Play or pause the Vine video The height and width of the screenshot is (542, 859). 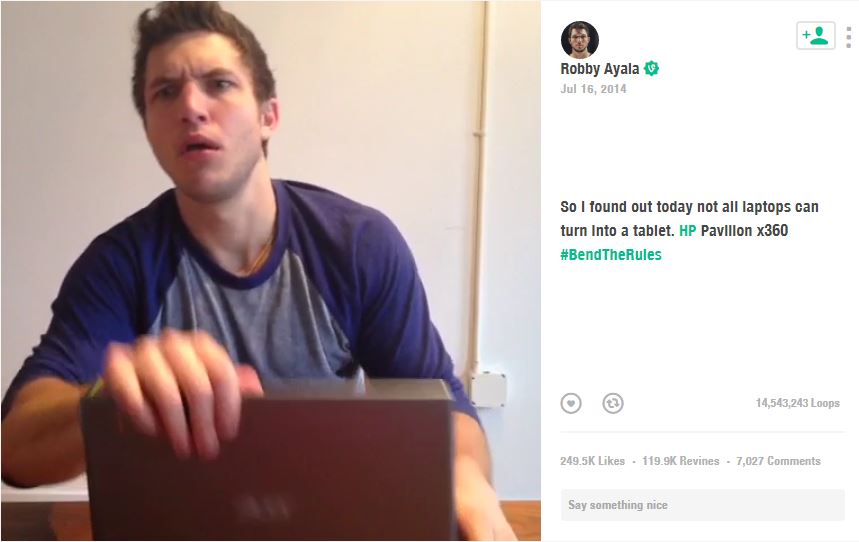(x=271, y=271)
